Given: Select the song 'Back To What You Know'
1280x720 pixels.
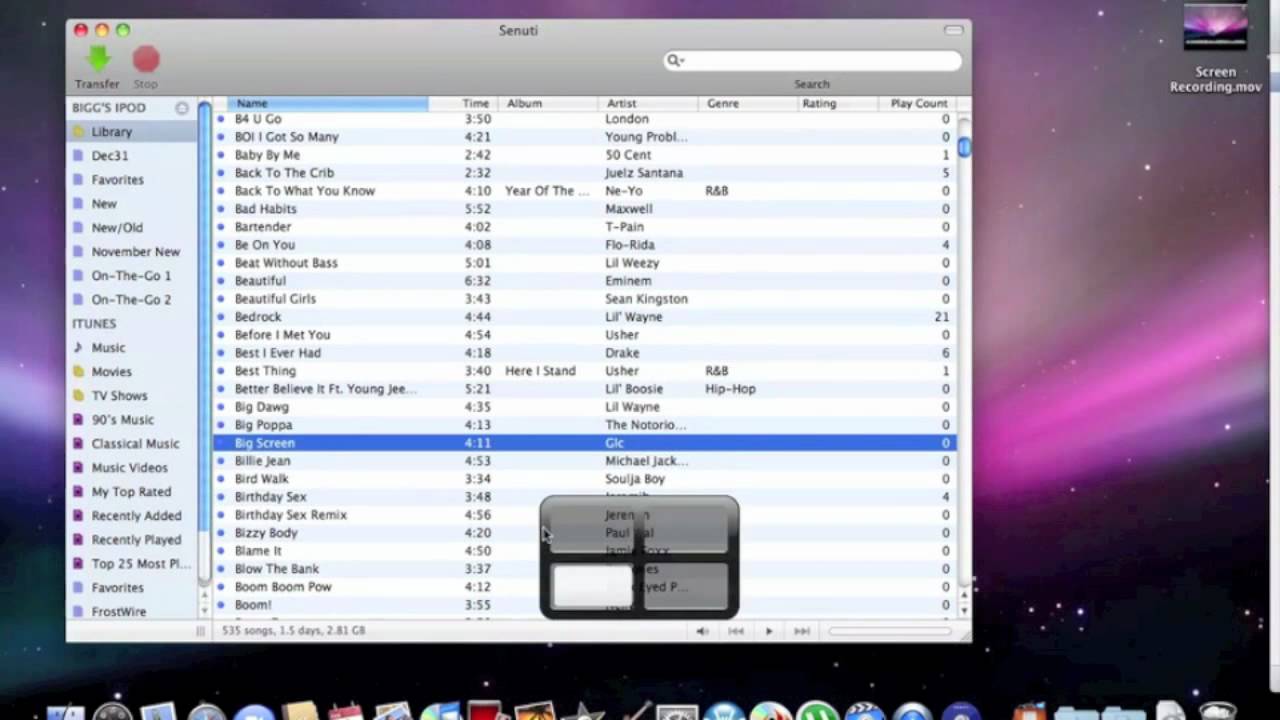Looking at the screenshot, I should pyautogui.click(x=585, y=191).
